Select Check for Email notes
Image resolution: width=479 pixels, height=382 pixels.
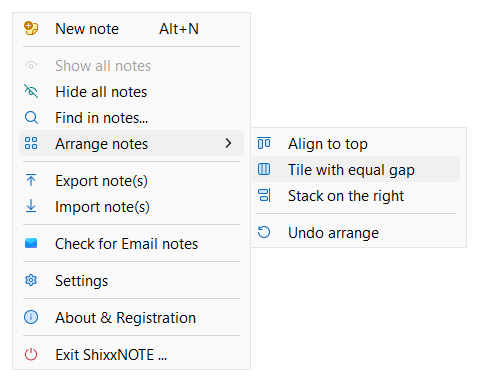coord(131,244)
